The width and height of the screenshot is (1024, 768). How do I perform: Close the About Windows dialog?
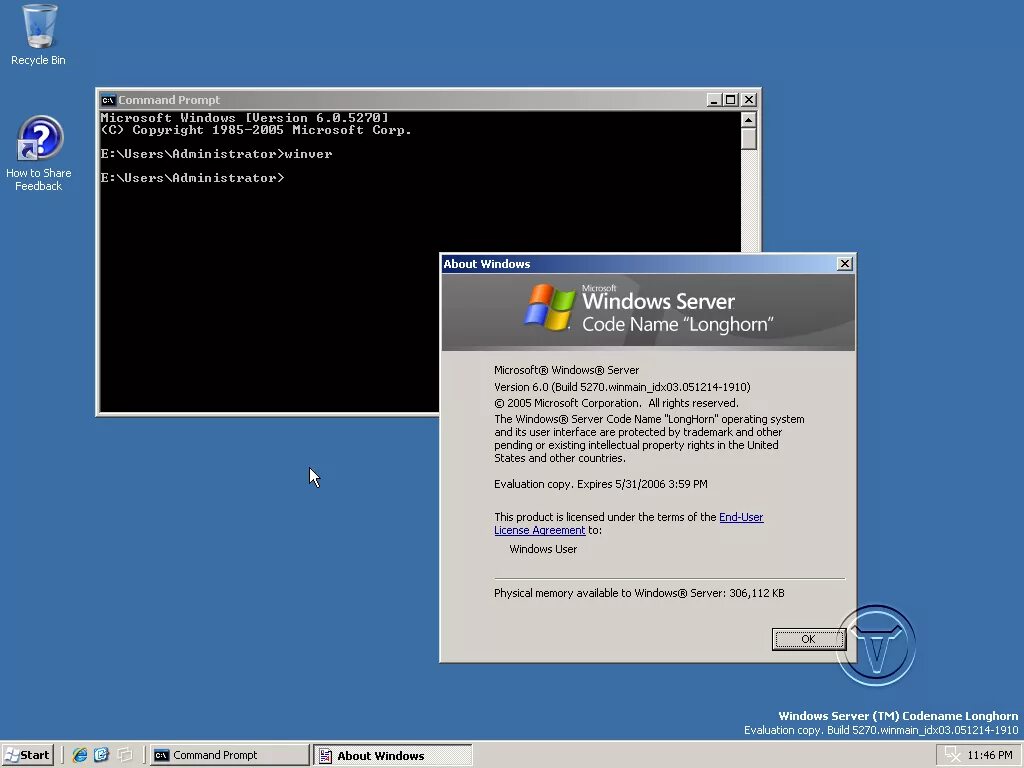click(x=844, y=263)
